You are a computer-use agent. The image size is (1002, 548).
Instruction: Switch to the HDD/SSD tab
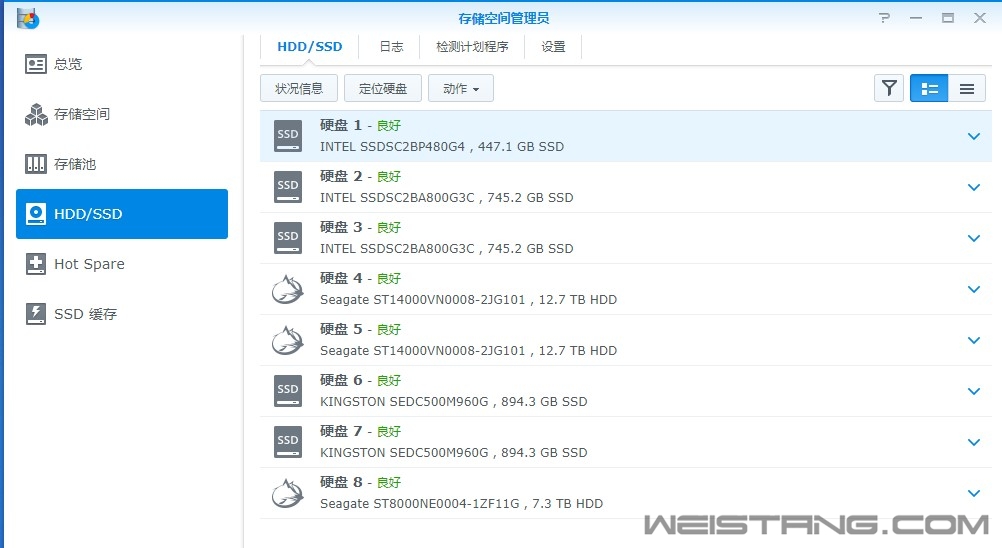click(310, 47)
